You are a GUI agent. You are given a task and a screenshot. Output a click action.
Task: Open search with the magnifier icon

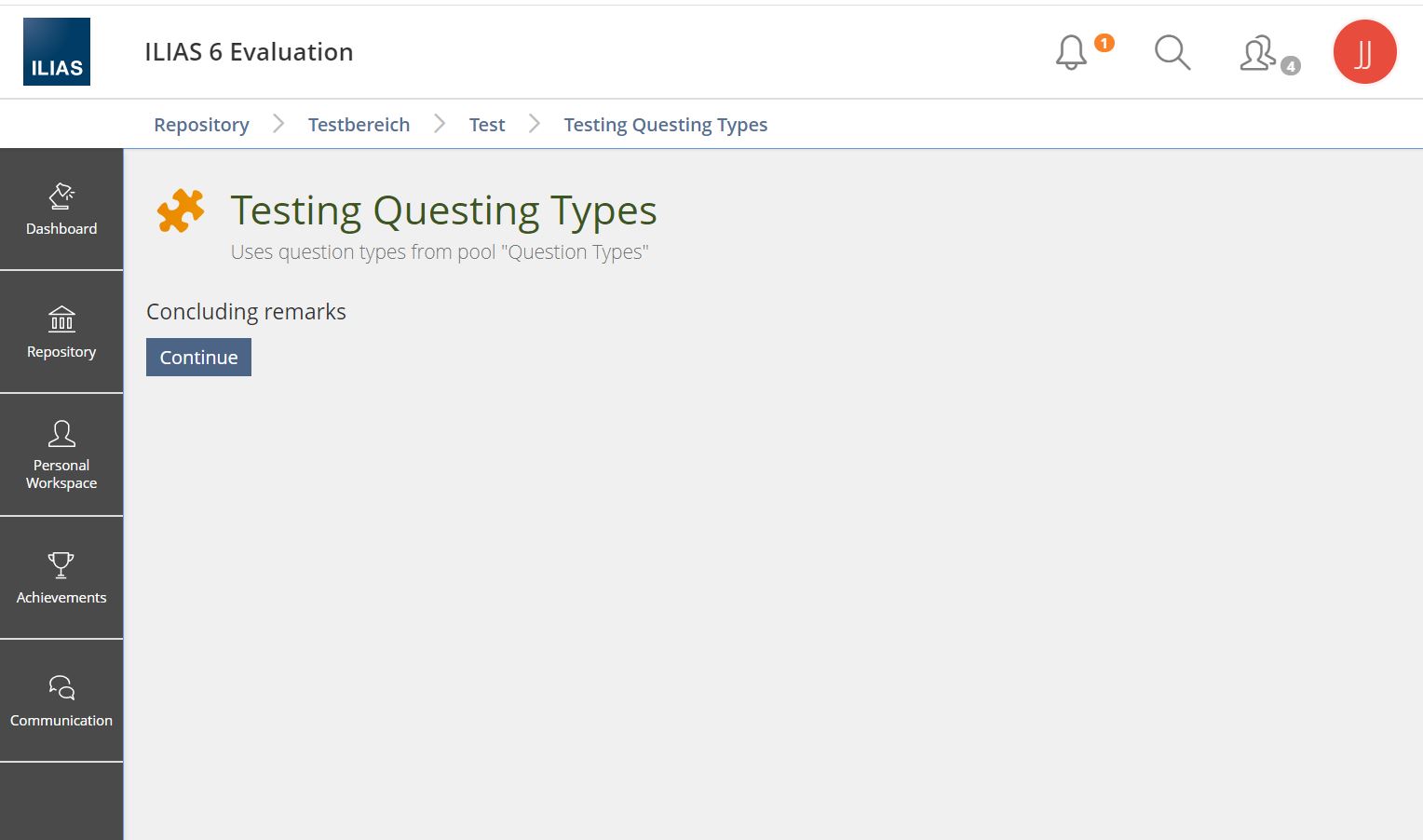coord(1172,53)
